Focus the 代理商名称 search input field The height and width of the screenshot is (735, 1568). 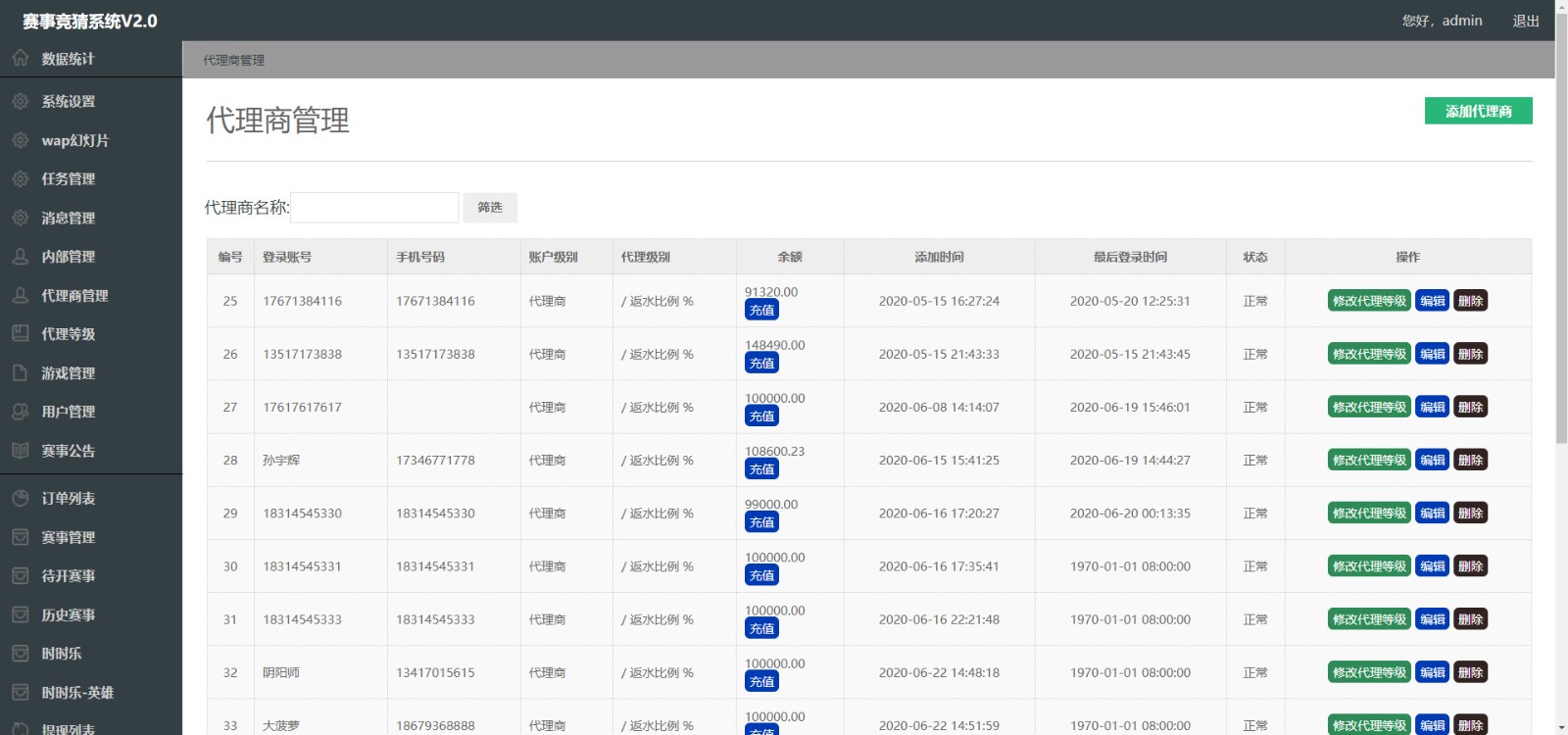pos(374,208)
